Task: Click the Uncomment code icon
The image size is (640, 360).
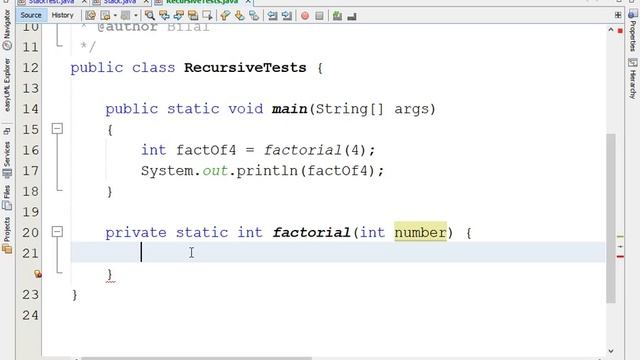Action: click(352, 16)
